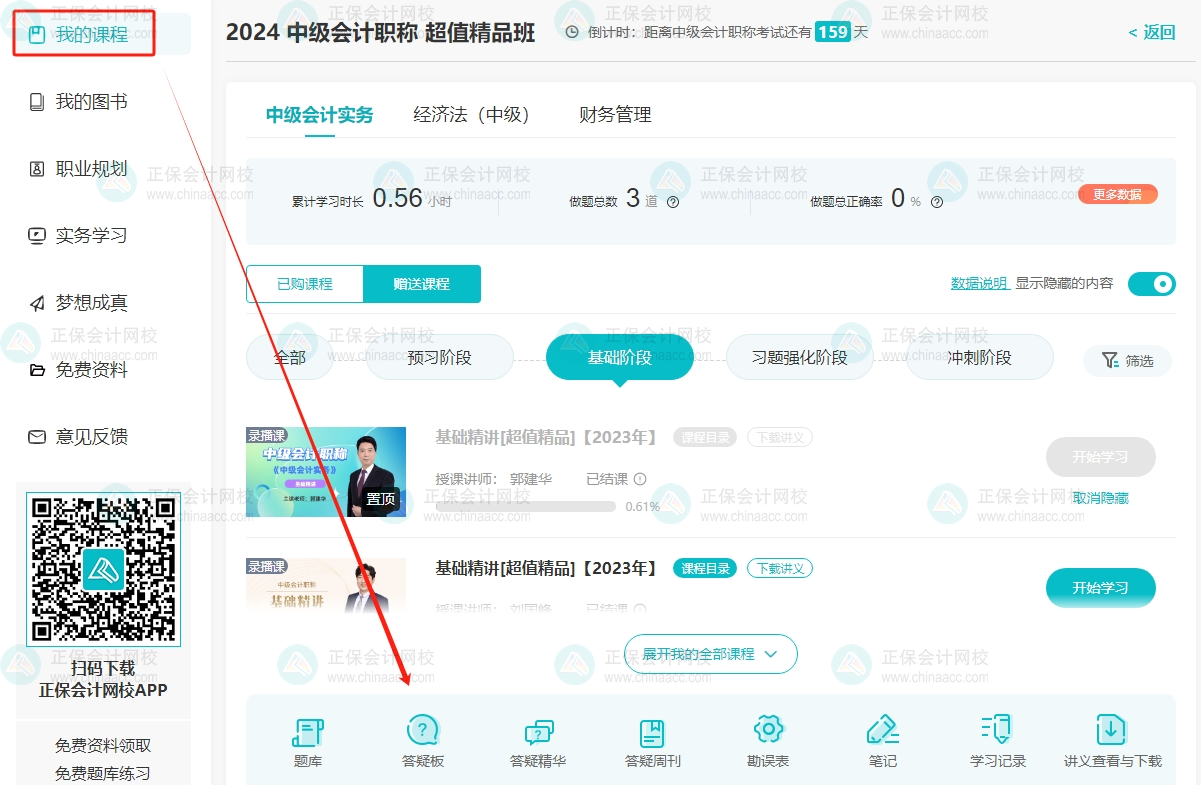Click the 0.61% course progress bar

click(525, 506)
